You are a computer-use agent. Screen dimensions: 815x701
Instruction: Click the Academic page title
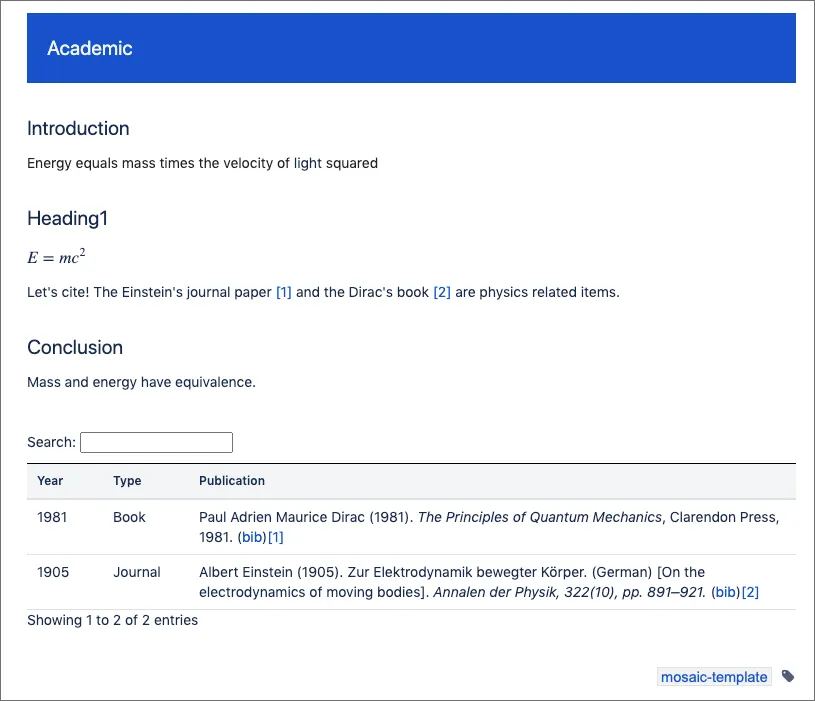click(x=90, y=48)
